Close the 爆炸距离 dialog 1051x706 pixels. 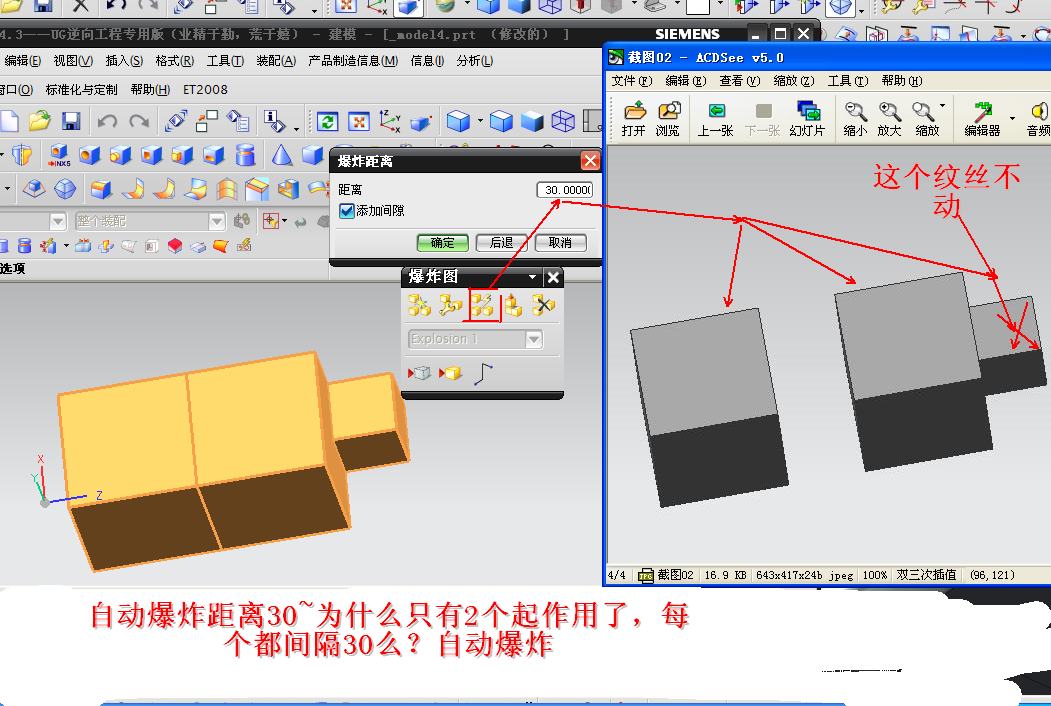point(590,161)
